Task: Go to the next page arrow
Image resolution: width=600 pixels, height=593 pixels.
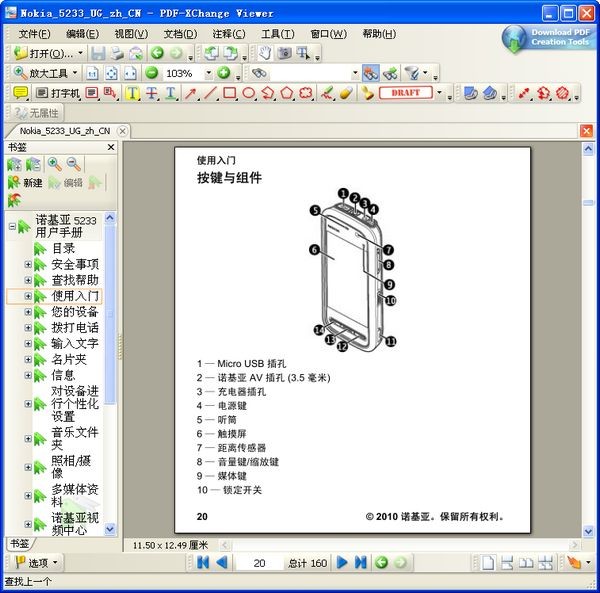Action: tap(342, 562)
